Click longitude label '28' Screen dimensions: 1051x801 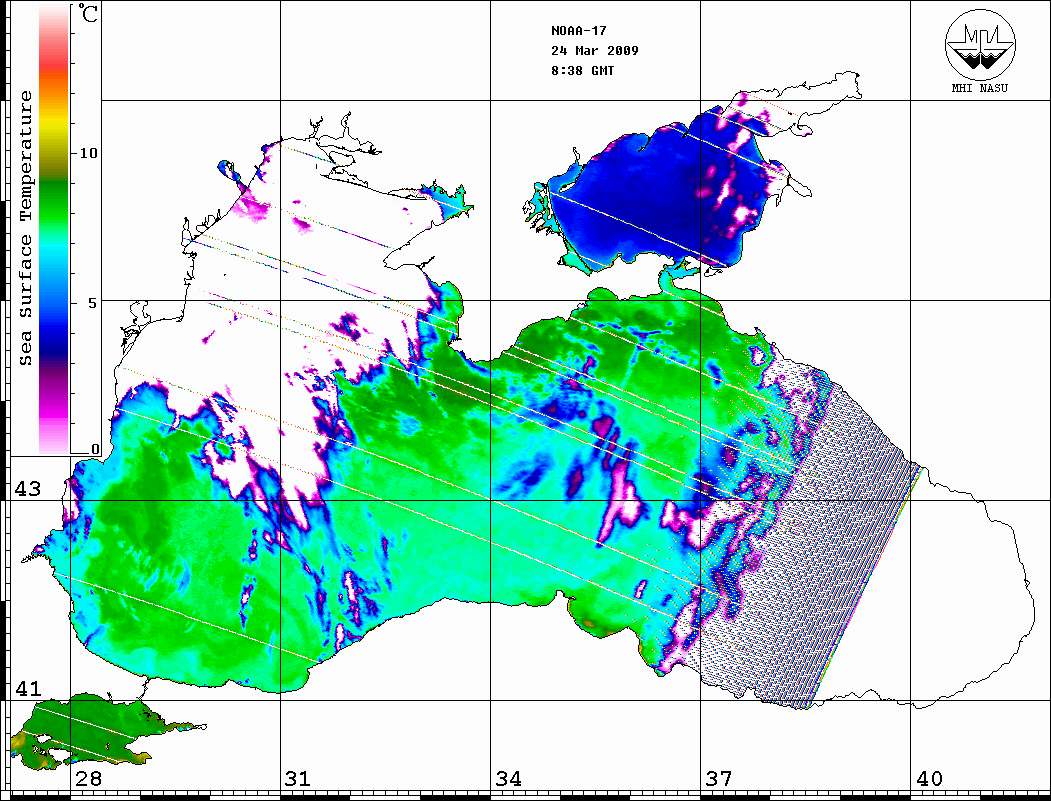[88, 779]
